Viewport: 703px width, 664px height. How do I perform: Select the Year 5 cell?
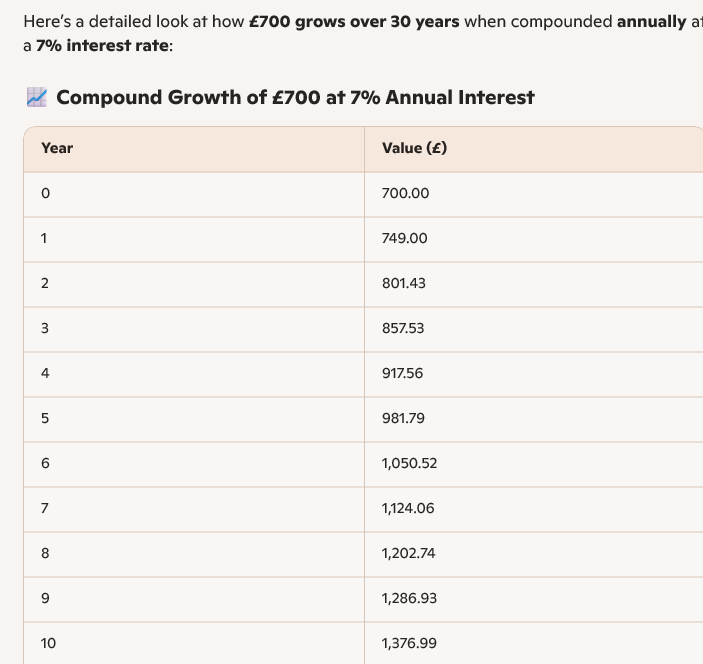[45, 418]
